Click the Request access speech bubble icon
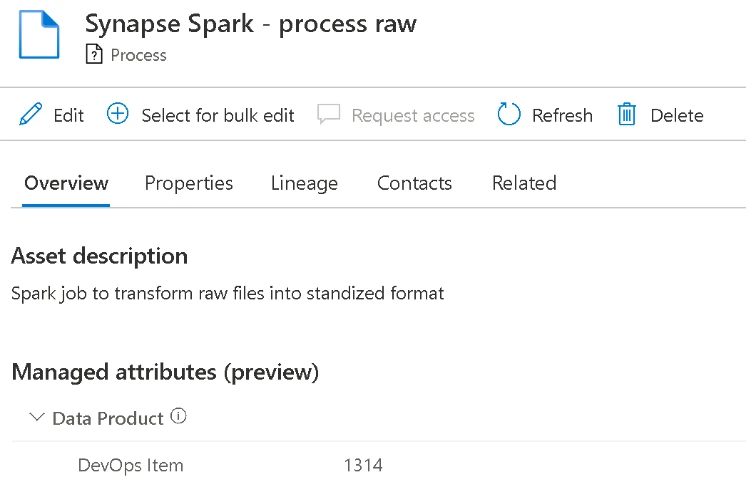This screenshot has height=482, width=755. pyautogui.click(x=329, y=115)
